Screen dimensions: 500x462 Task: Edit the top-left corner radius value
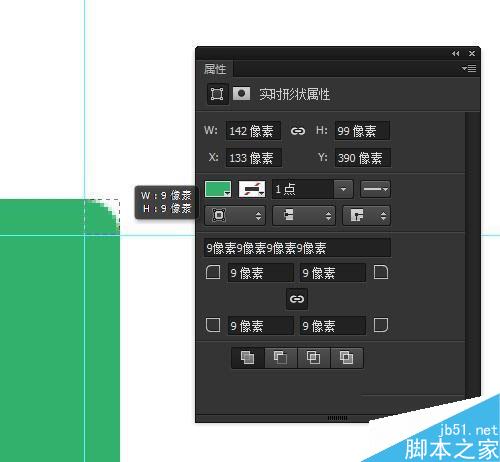tap(261, 273)
